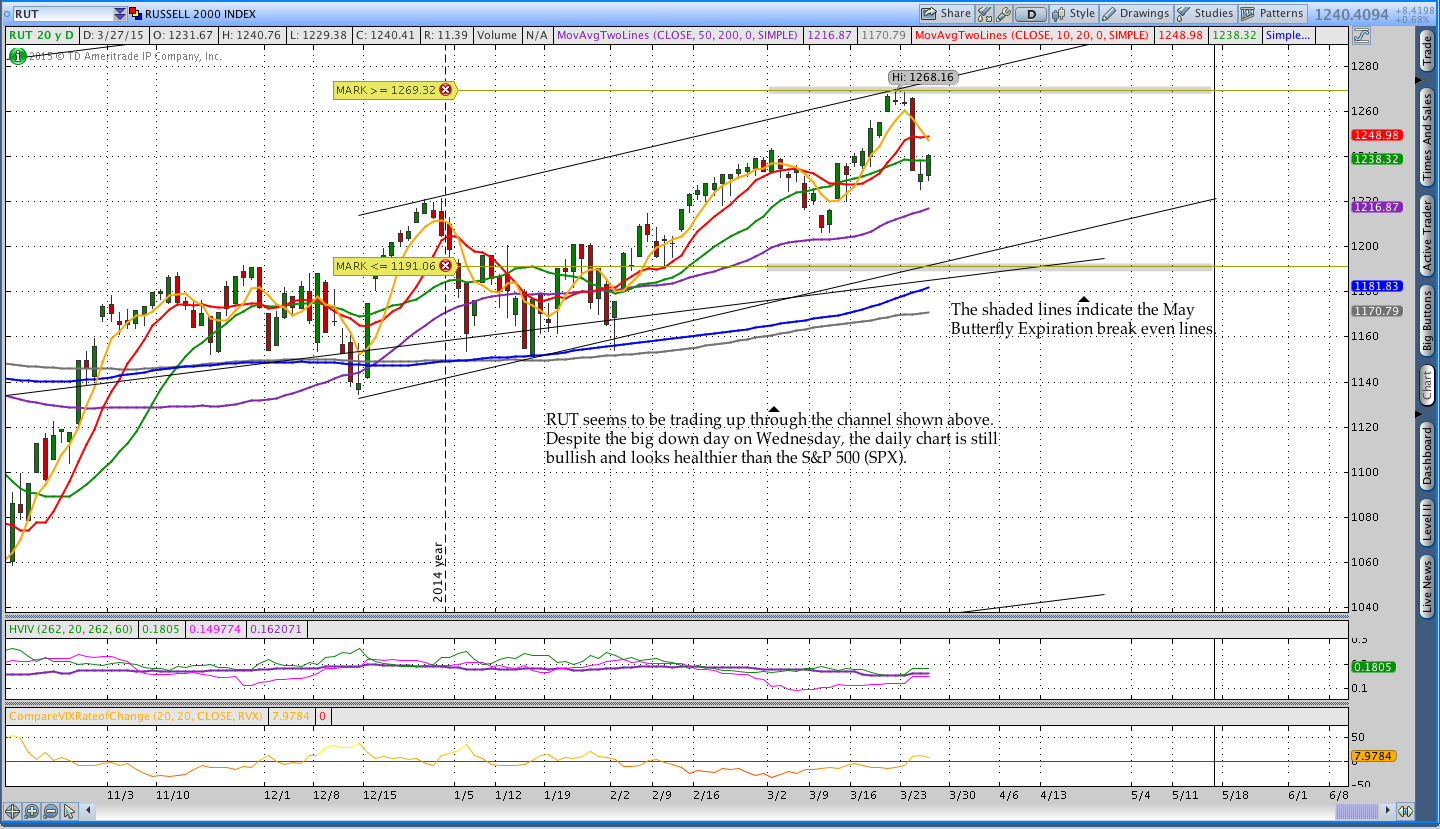This screenshot has height=829, width=1440.
Task: Click the RUT 20 y D chart label
Action: [41, 35]
